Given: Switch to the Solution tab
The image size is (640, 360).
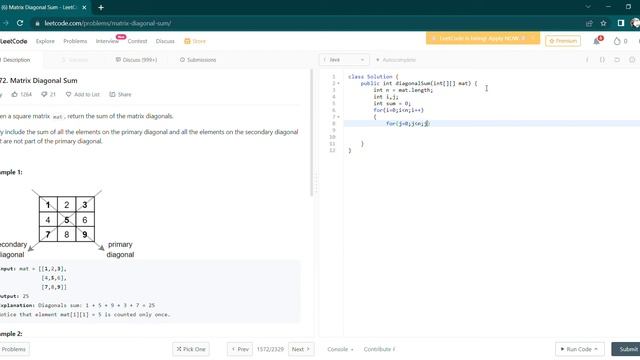Looking at the screenshot, I should click(x=75, y=60).
